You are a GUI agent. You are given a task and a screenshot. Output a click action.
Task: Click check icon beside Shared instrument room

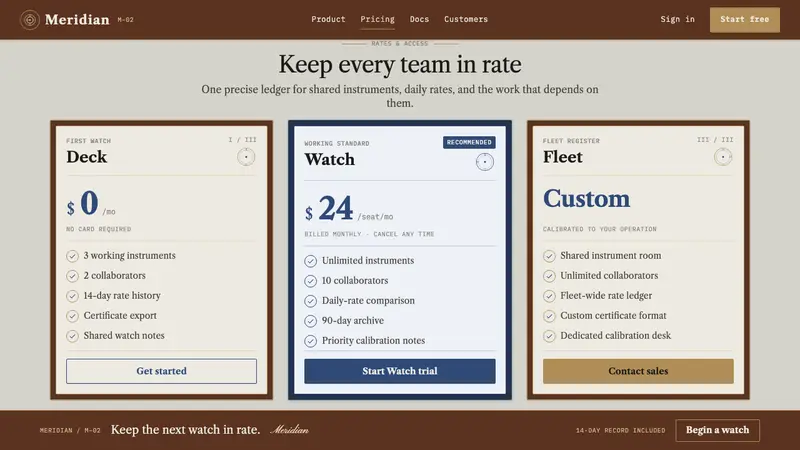click(549, 256)
